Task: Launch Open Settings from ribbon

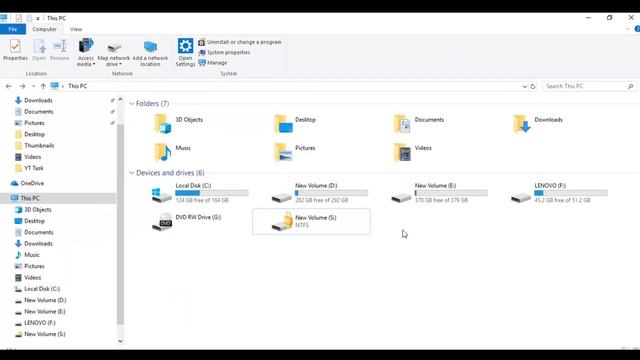Action: coord(185,52)
